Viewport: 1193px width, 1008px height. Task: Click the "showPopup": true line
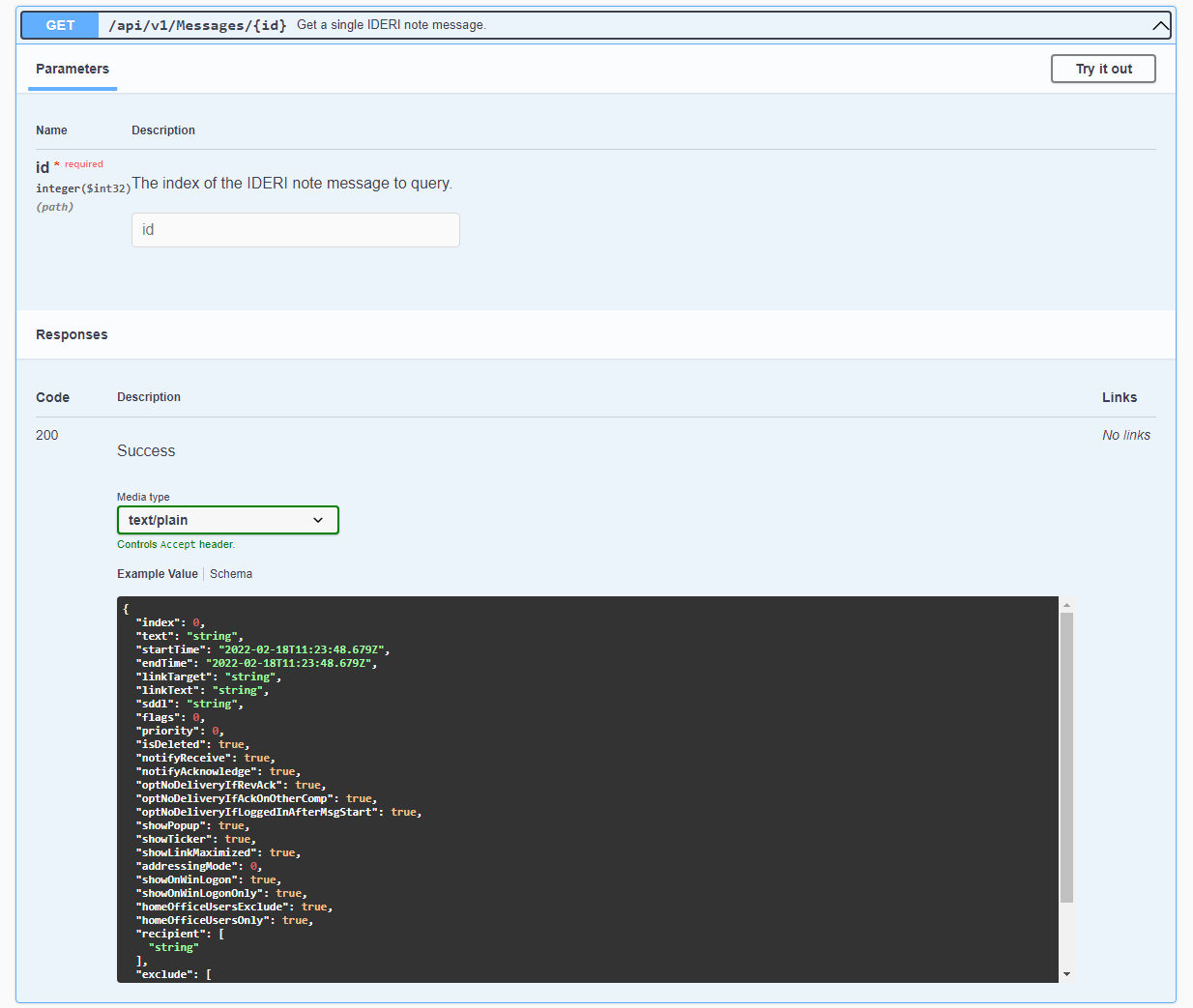click(x=192, y=825)
